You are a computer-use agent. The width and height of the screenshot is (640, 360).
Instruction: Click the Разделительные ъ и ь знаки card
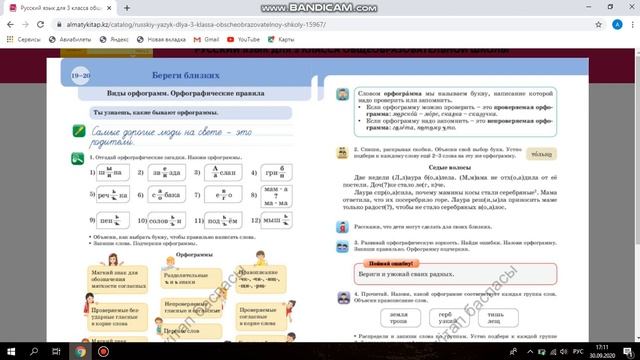191,278
